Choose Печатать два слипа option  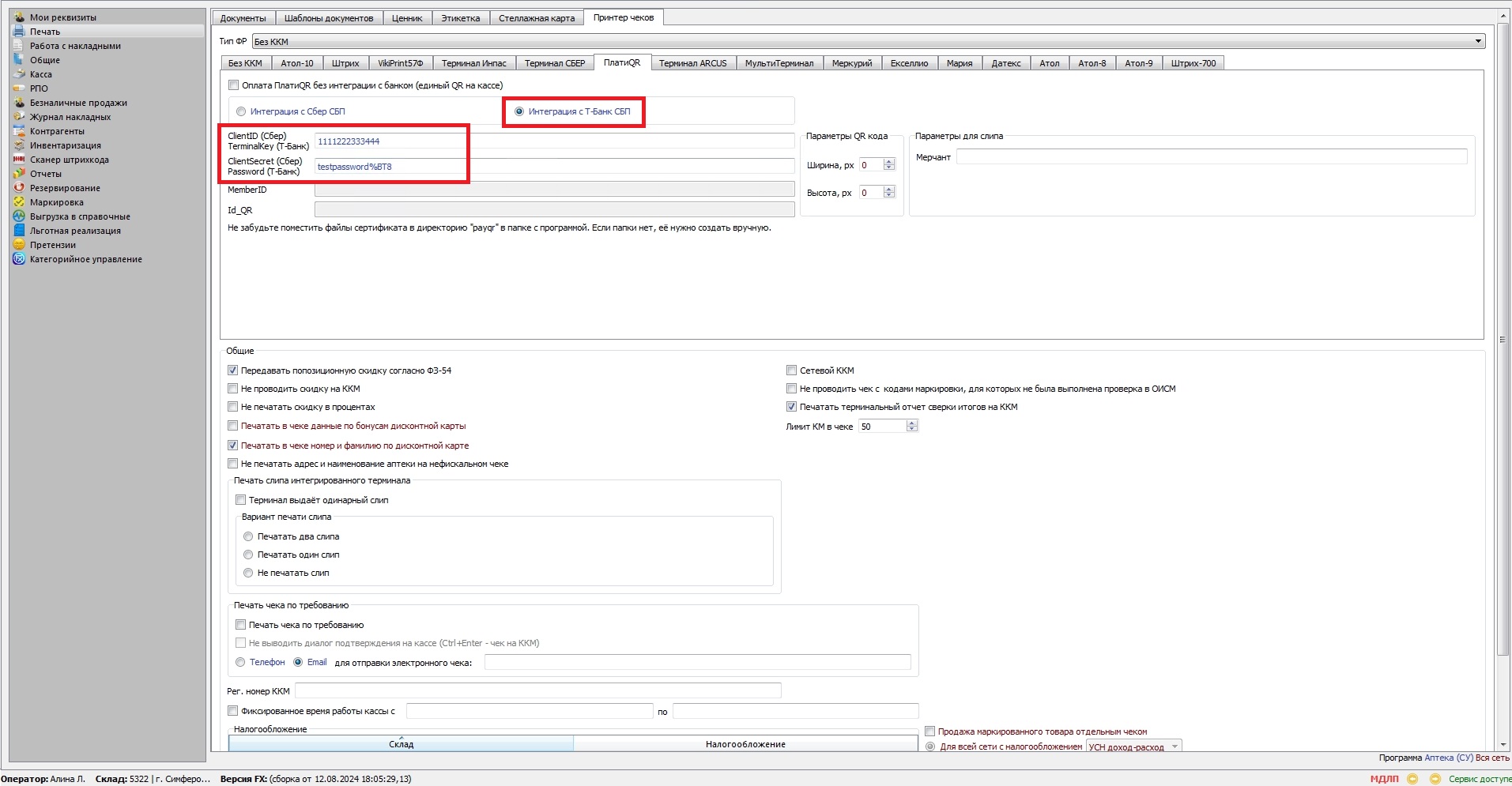(x=248, y=536)
